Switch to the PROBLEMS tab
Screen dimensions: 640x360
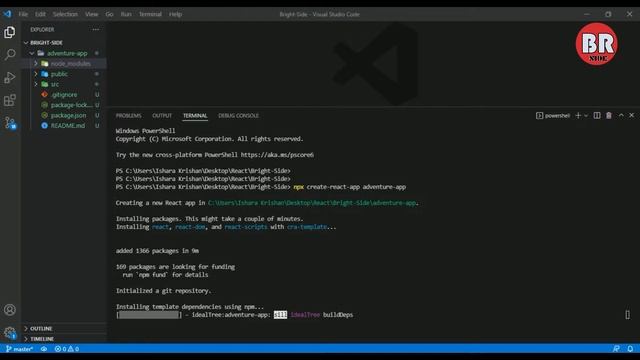128,116
